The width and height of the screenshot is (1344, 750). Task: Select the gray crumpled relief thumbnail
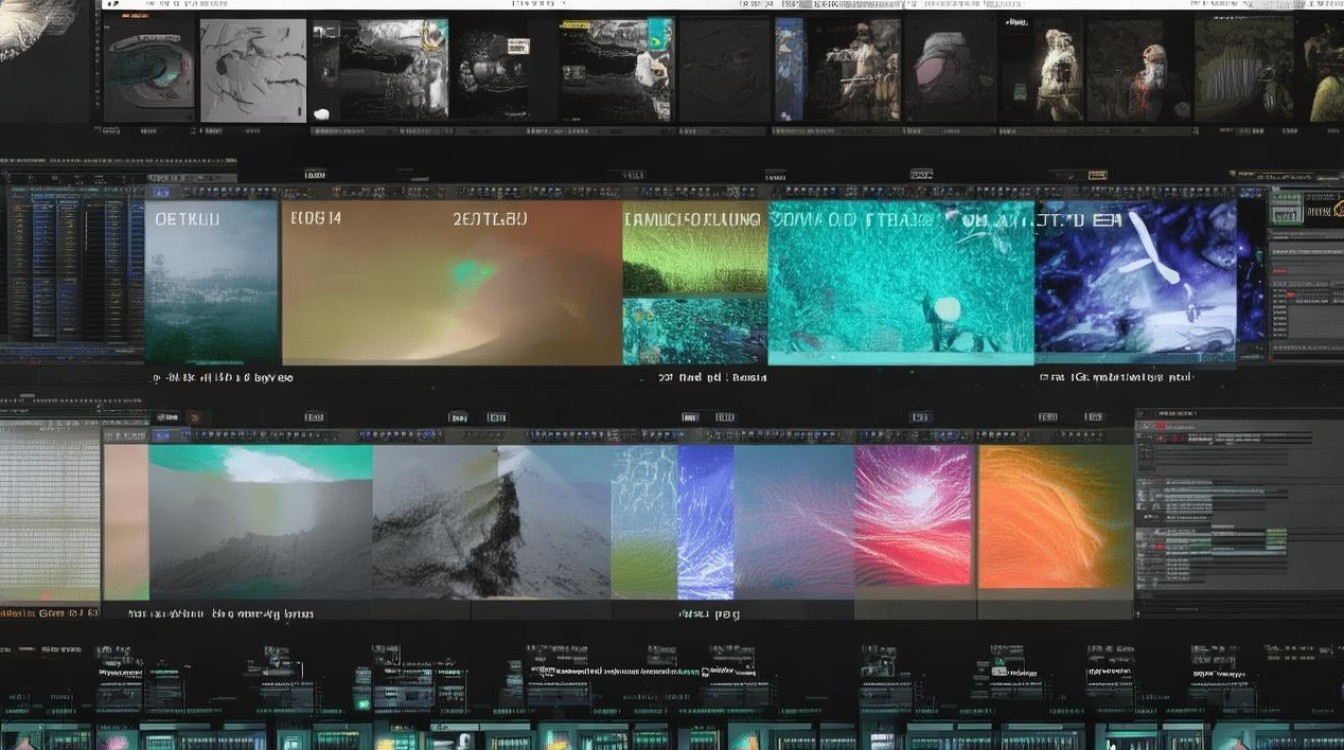point(252,70)
